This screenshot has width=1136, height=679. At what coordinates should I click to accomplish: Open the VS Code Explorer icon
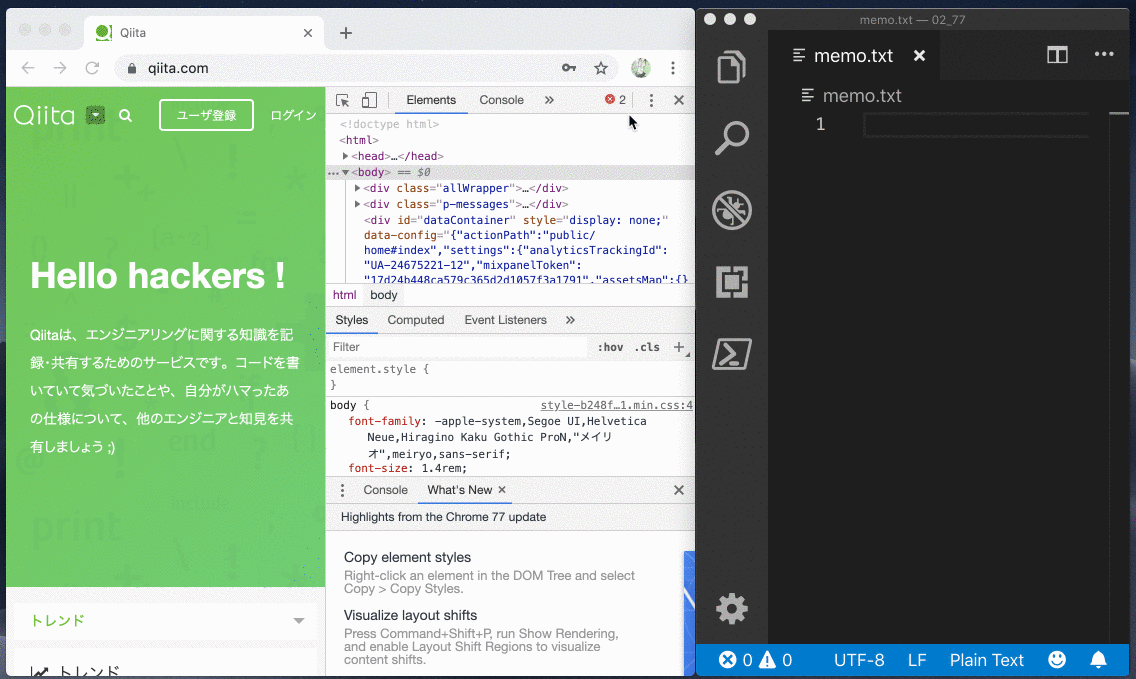(732, 67)
